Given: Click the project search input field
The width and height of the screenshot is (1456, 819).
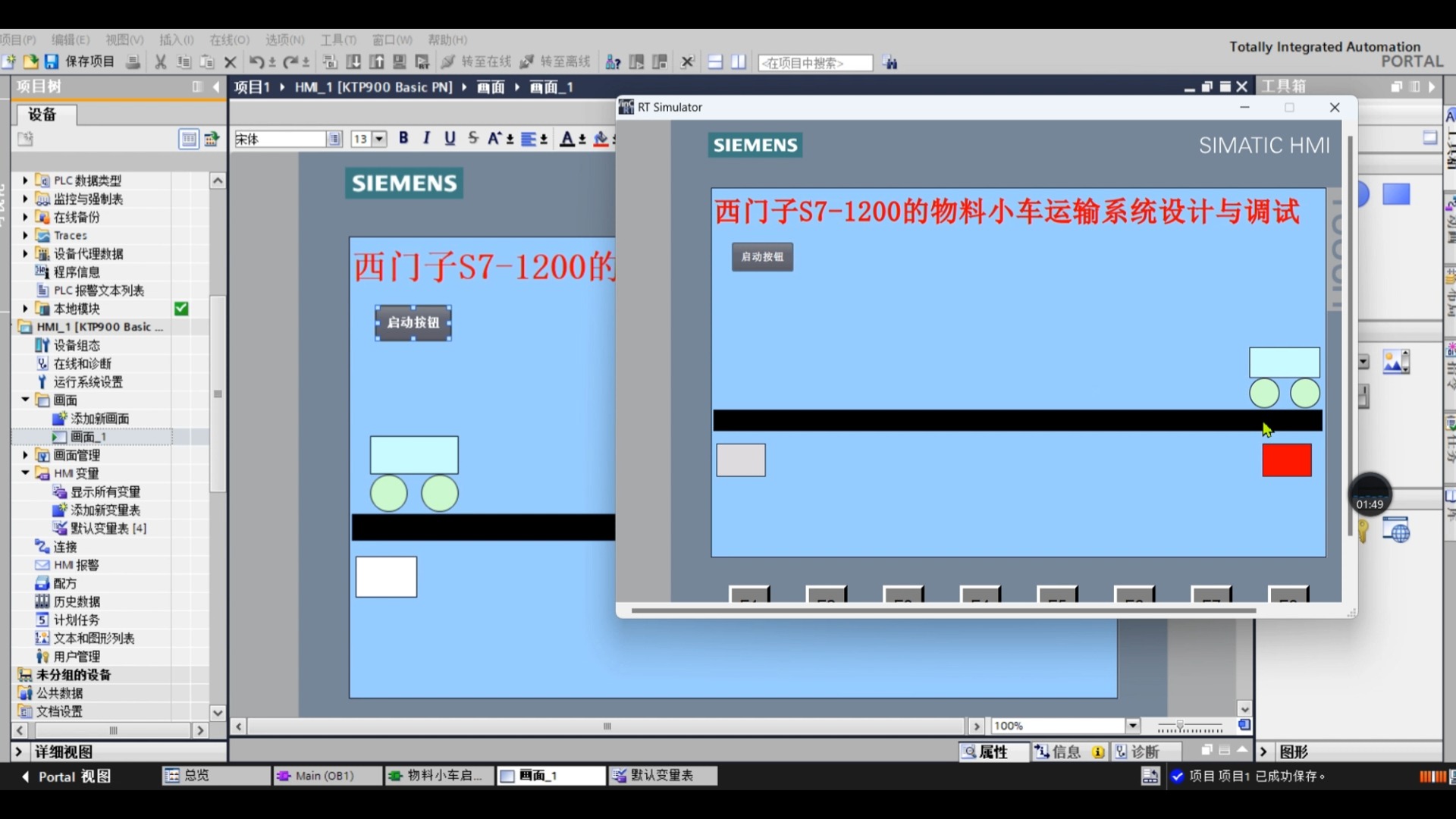Looking at the screenshot, I should (x=815, y=63).
